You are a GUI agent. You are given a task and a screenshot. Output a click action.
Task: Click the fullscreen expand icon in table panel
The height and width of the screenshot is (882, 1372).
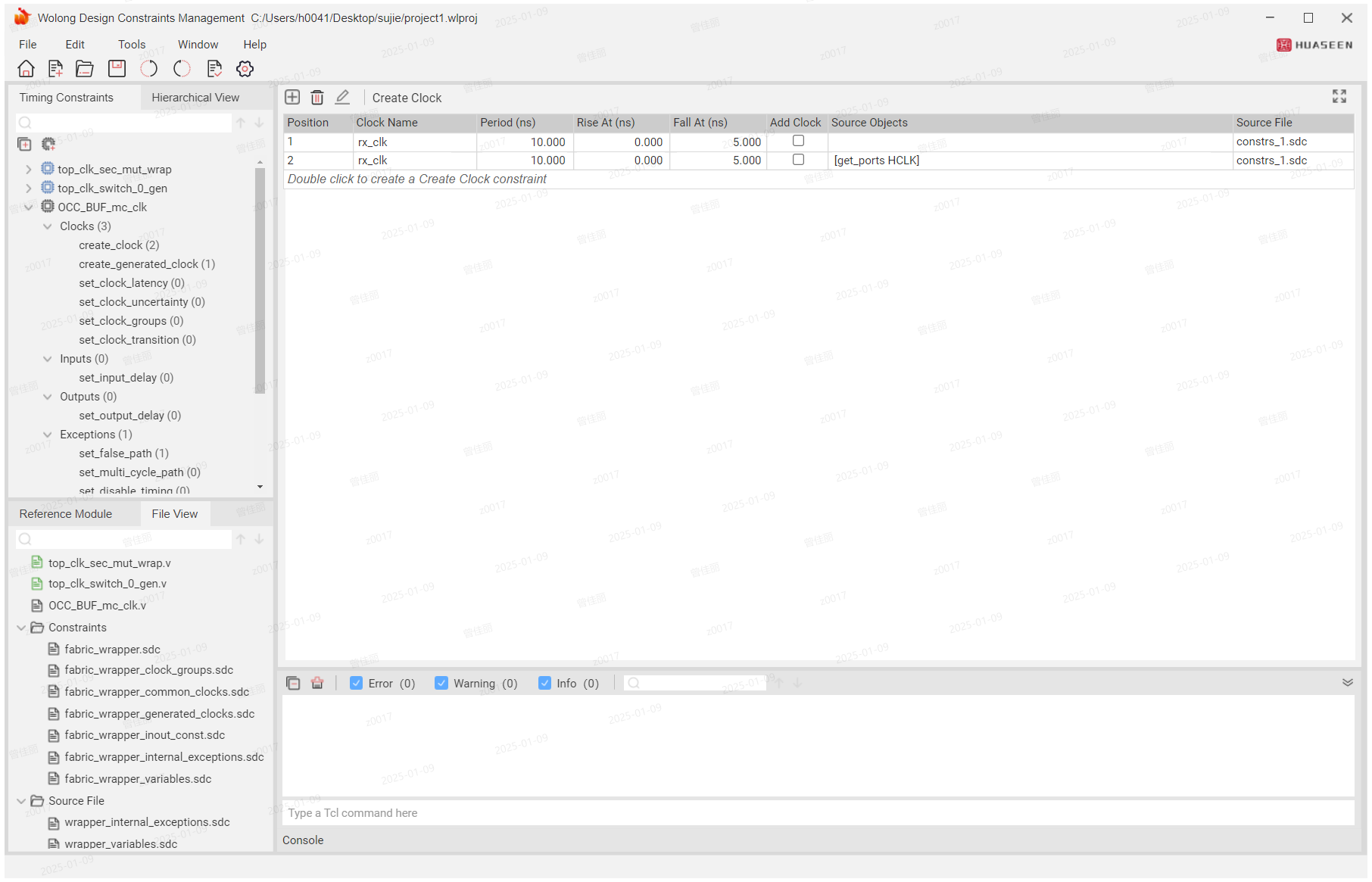click(1339, 96)
